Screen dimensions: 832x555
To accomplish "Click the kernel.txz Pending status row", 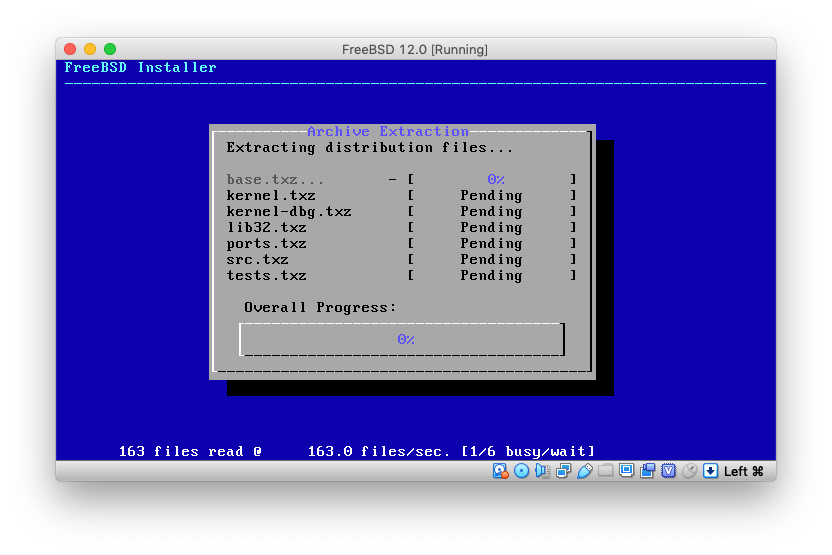I will 491,196.
